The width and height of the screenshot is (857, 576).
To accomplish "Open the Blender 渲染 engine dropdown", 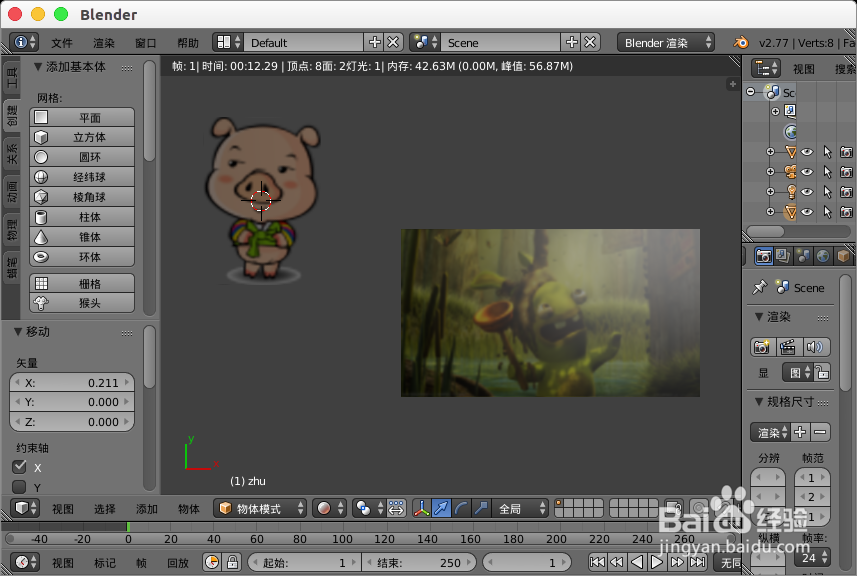I will 666,42.
